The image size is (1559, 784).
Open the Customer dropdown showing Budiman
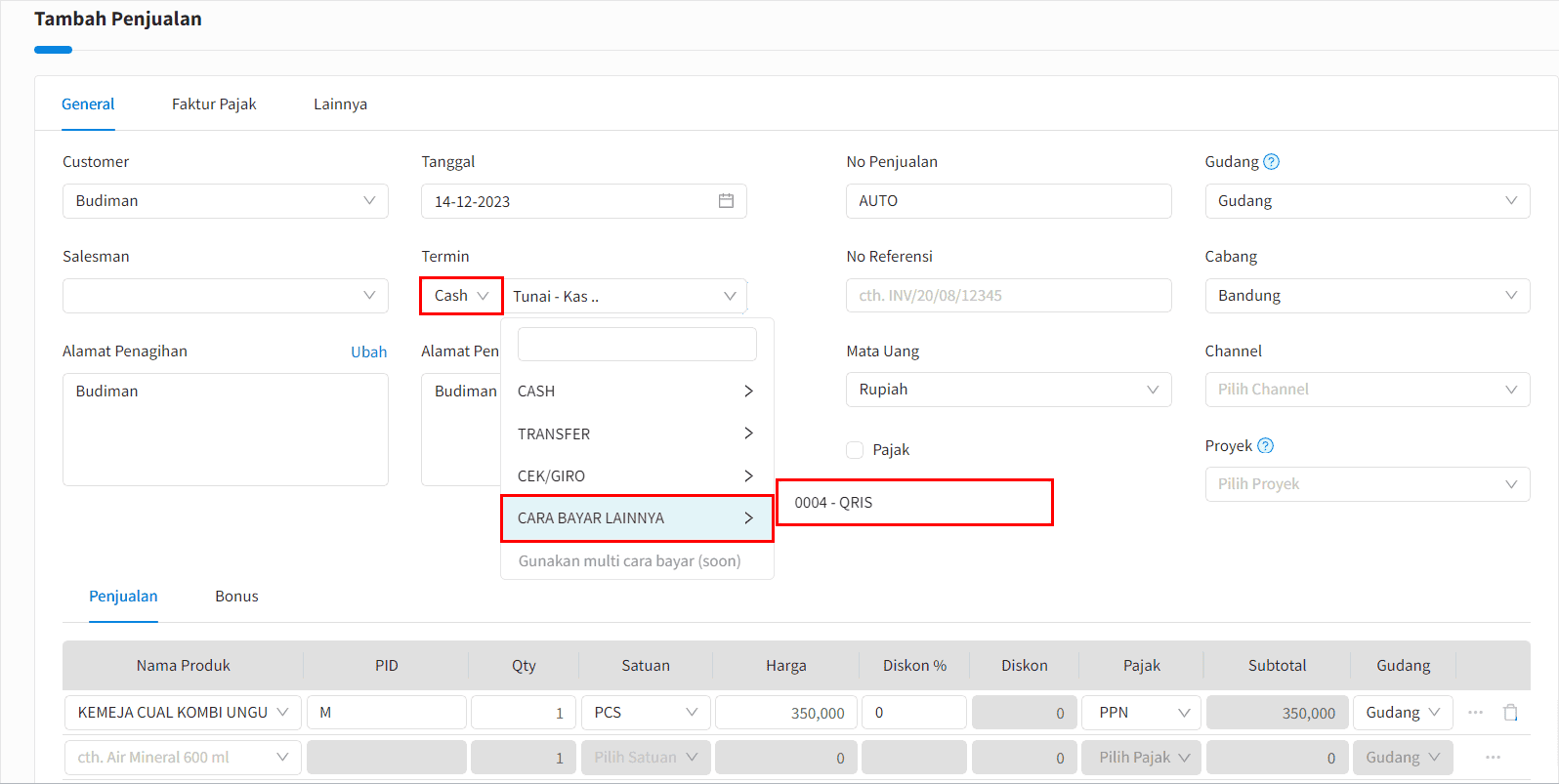click(225, 201)
